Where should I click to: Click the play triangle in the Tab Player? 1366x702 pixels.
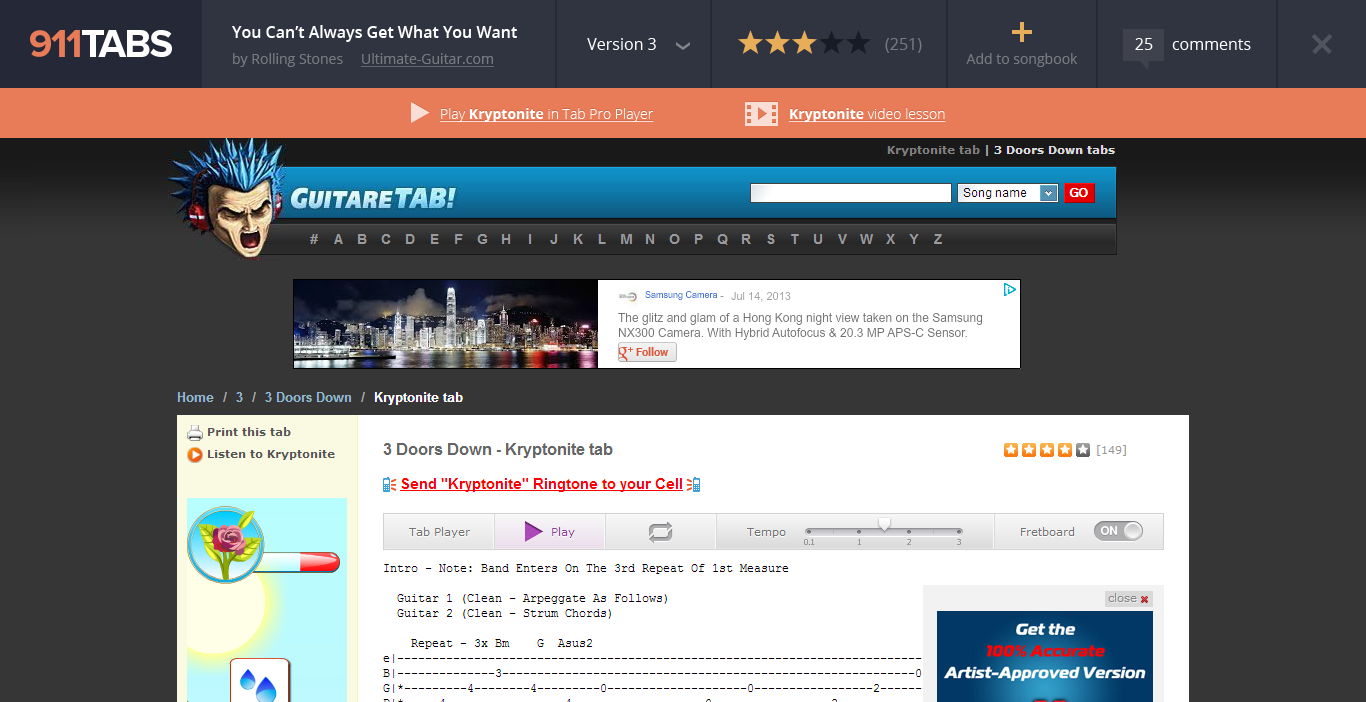534,532
